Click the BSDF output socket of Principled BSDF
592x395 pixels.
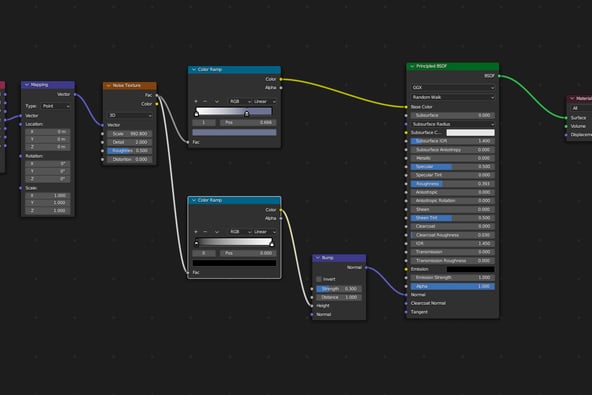(x=499, y=76)
